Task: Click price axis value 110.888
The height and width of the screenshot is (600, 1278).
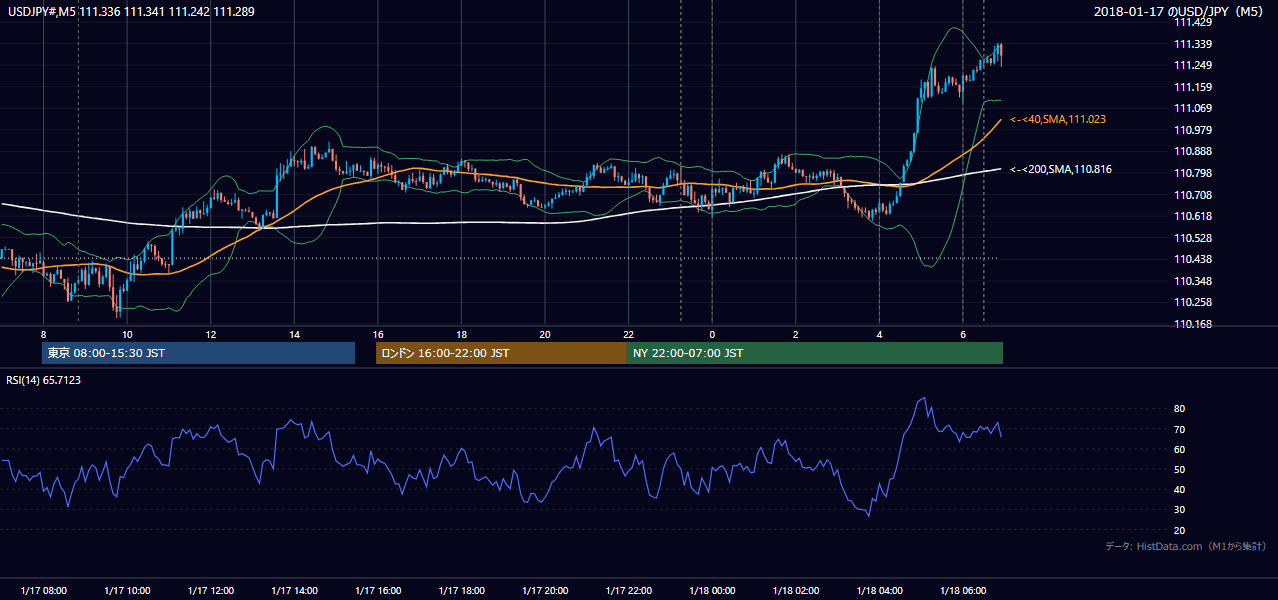Action: 1193,152
